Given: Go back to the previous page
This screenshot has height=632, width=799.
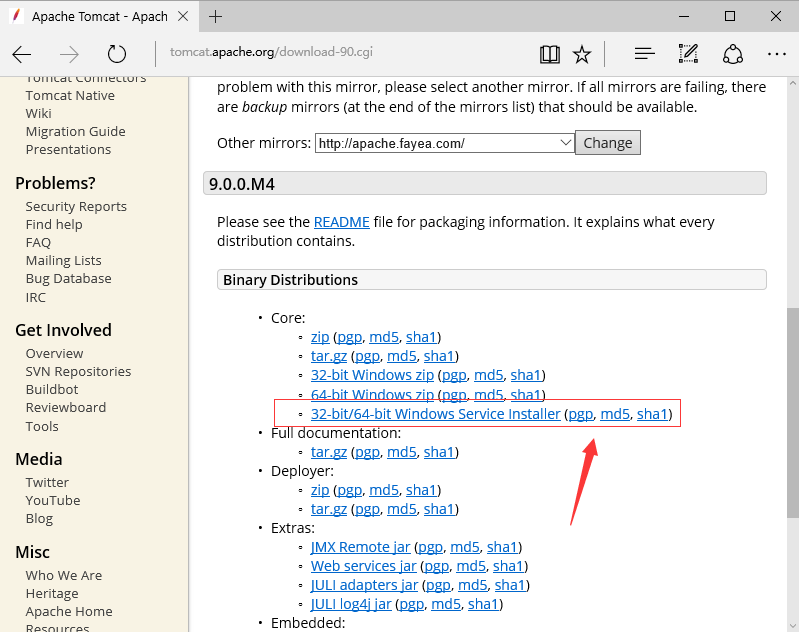Looking at the screenshot, I should (x=21, y=54).
